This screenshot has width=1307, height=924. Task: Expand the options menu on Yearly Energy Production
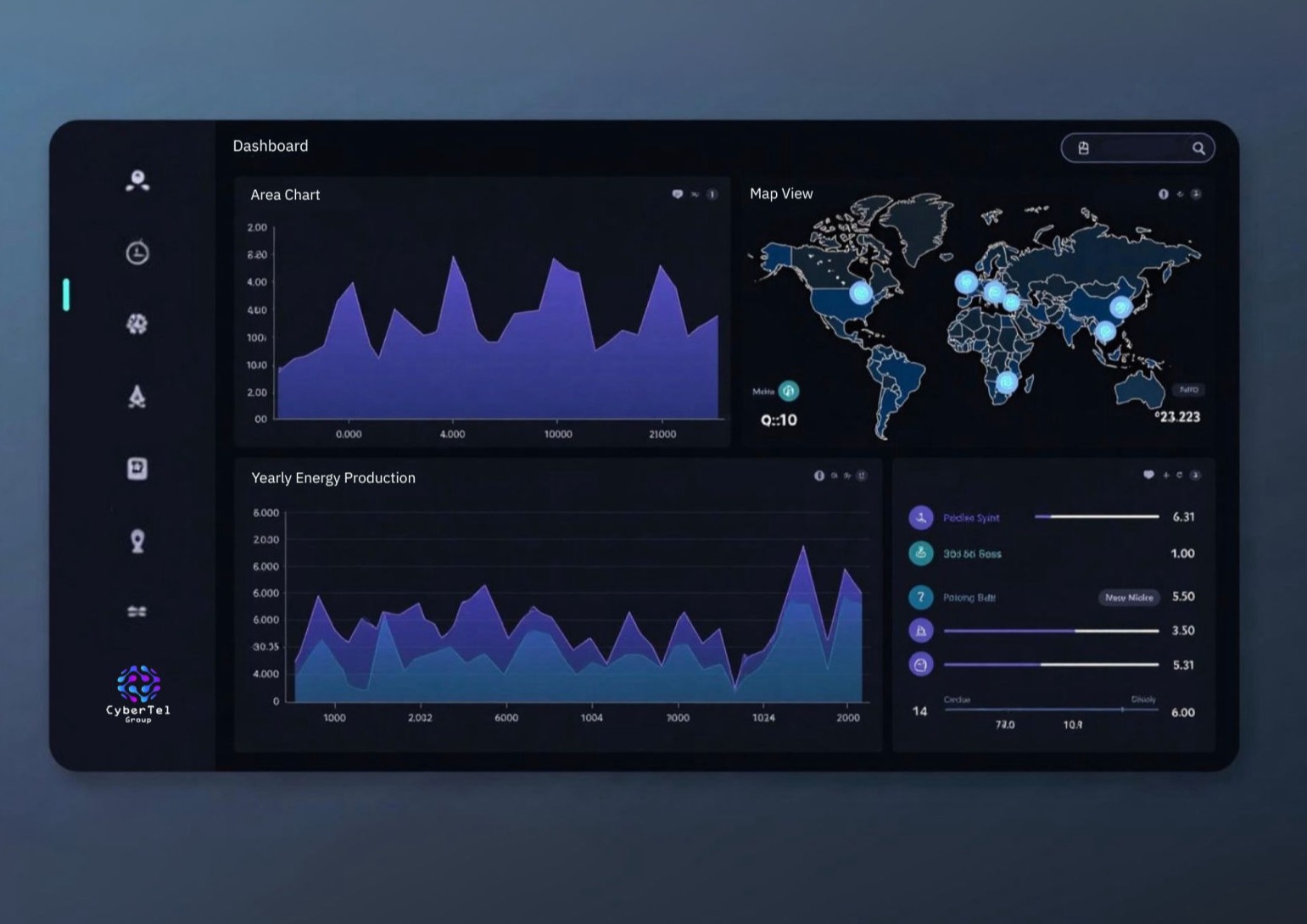(863, 476)
